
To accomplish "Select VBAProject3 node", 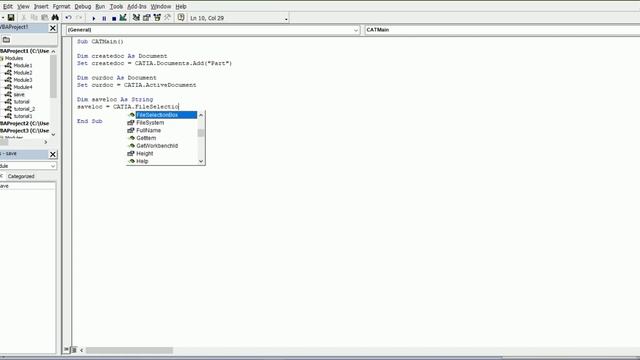I will point(24,131).
